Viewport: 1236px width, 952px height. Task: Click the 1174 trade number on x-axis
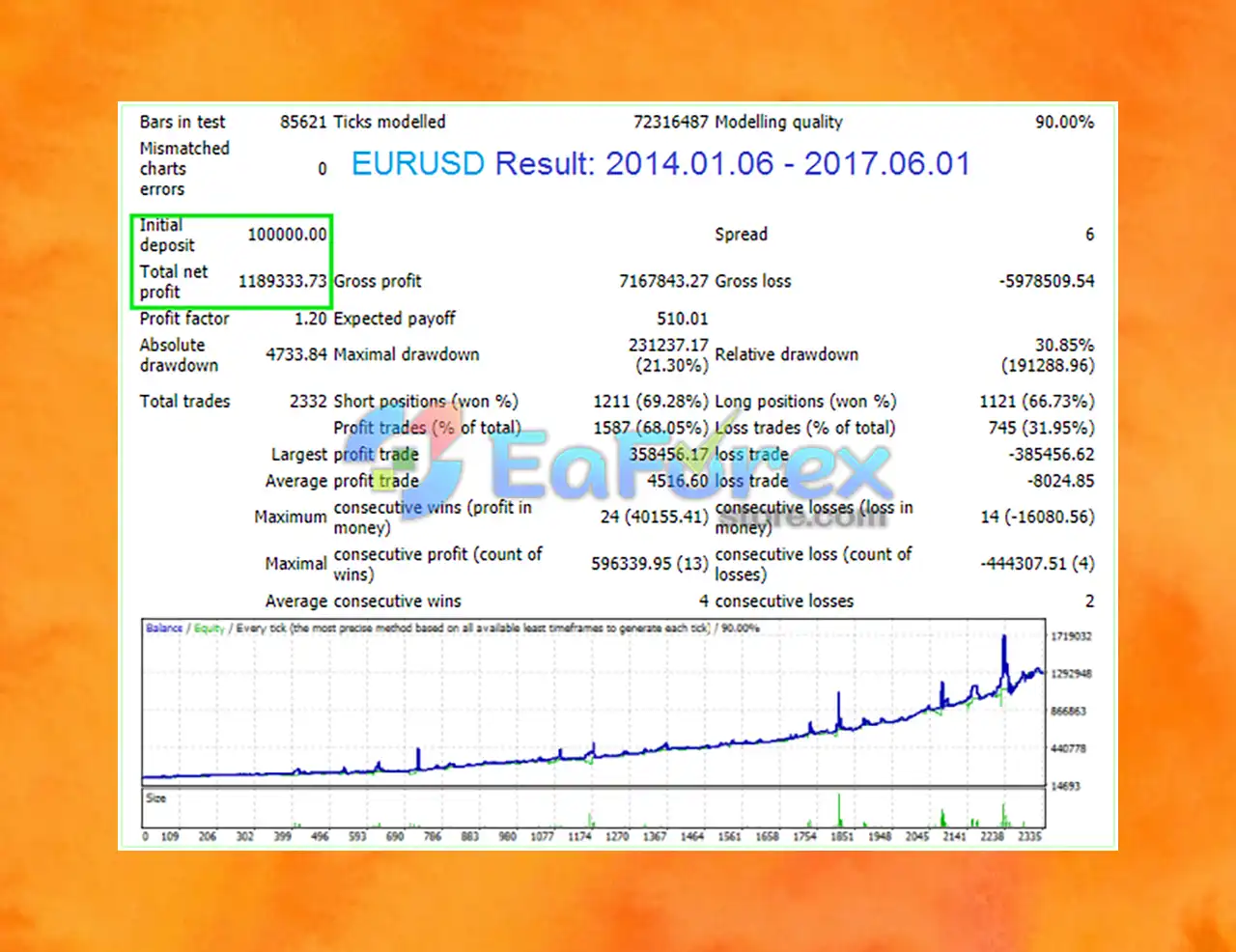point(579,837)
